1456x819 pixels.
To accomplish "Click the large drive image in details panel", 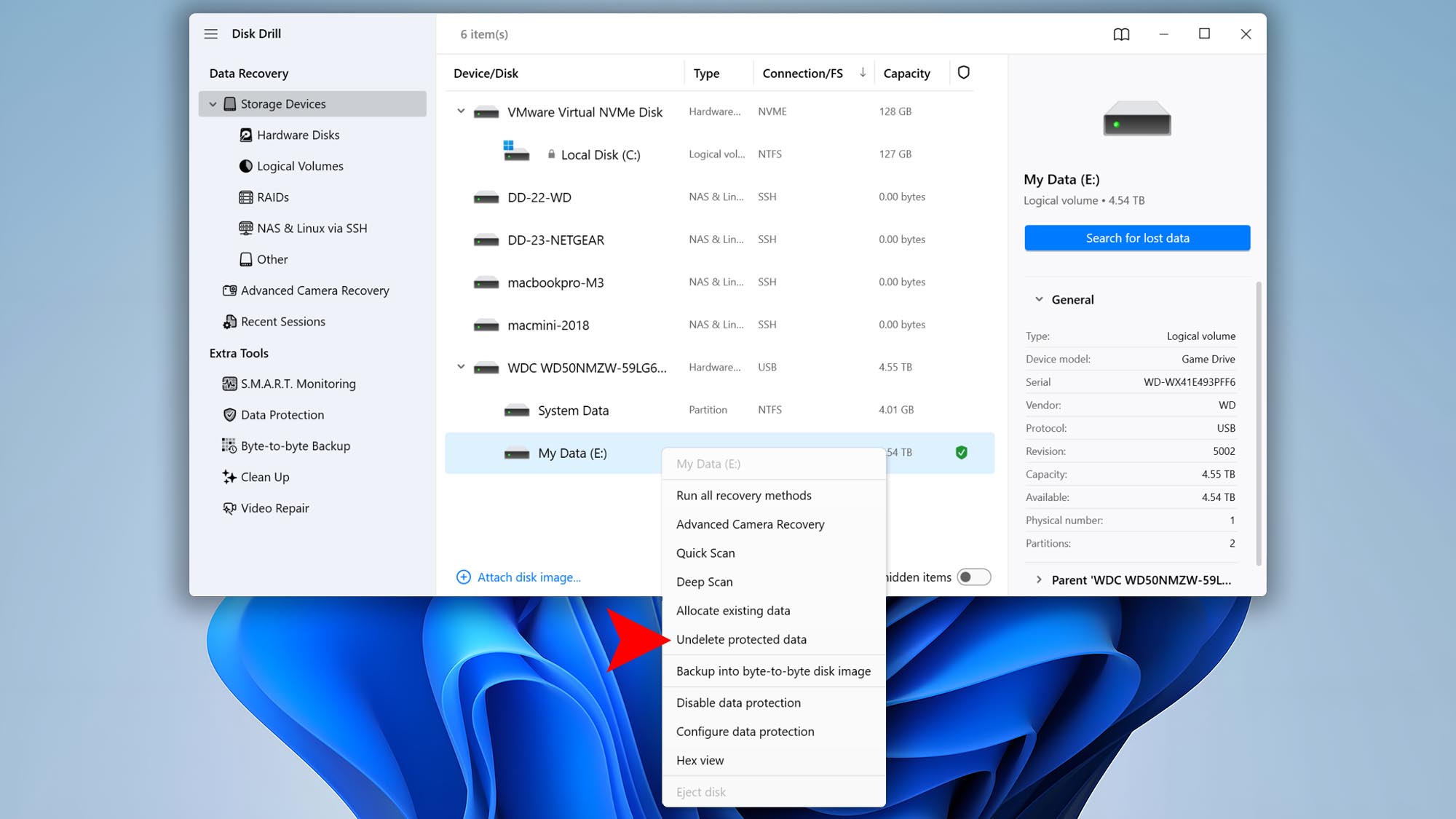I will (1136, 119).
